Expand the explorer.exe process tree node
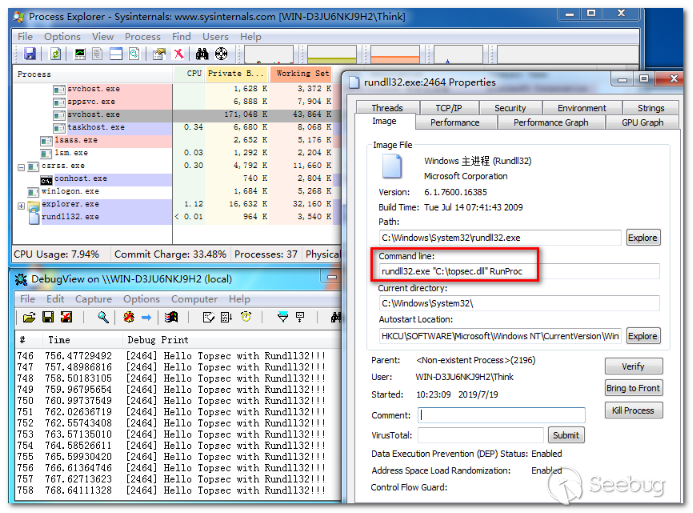693x513 pixels. [x=22, y=205]
